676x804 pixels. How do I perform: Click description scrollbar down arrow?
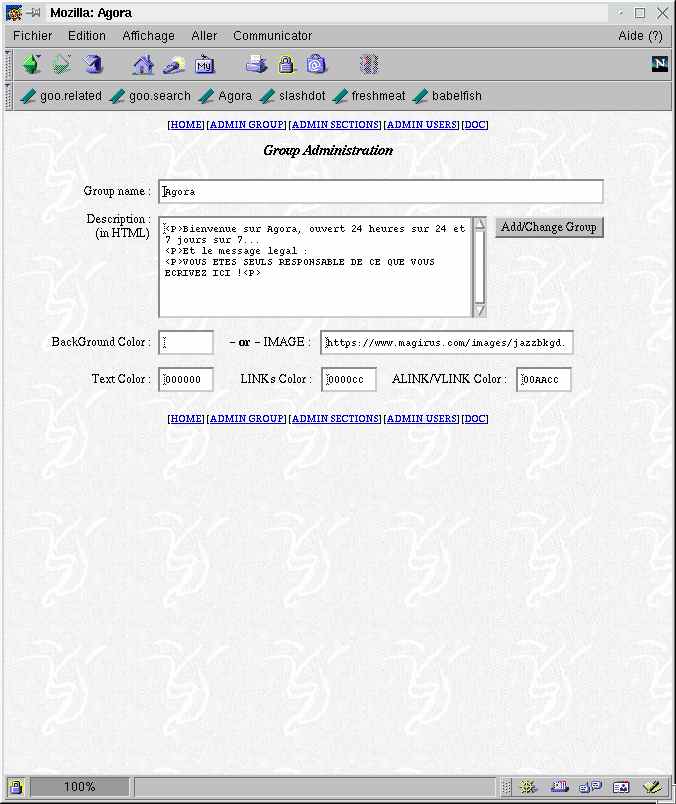(x=480, y=311)
